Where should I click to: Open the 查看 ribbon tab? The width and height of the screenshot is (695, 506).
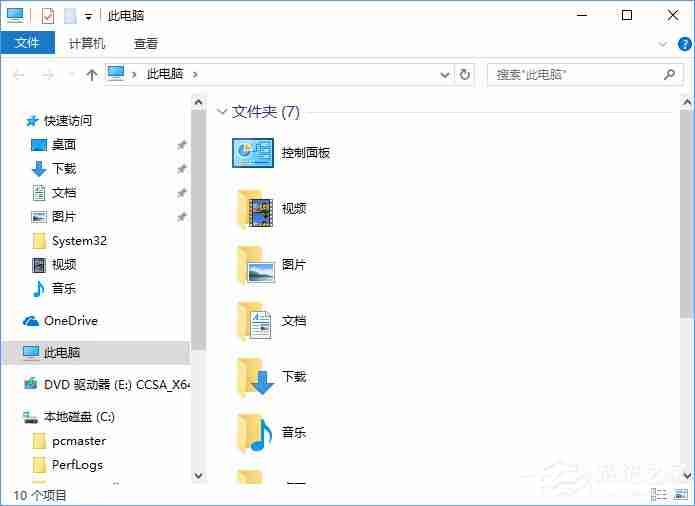pos(146,43)
